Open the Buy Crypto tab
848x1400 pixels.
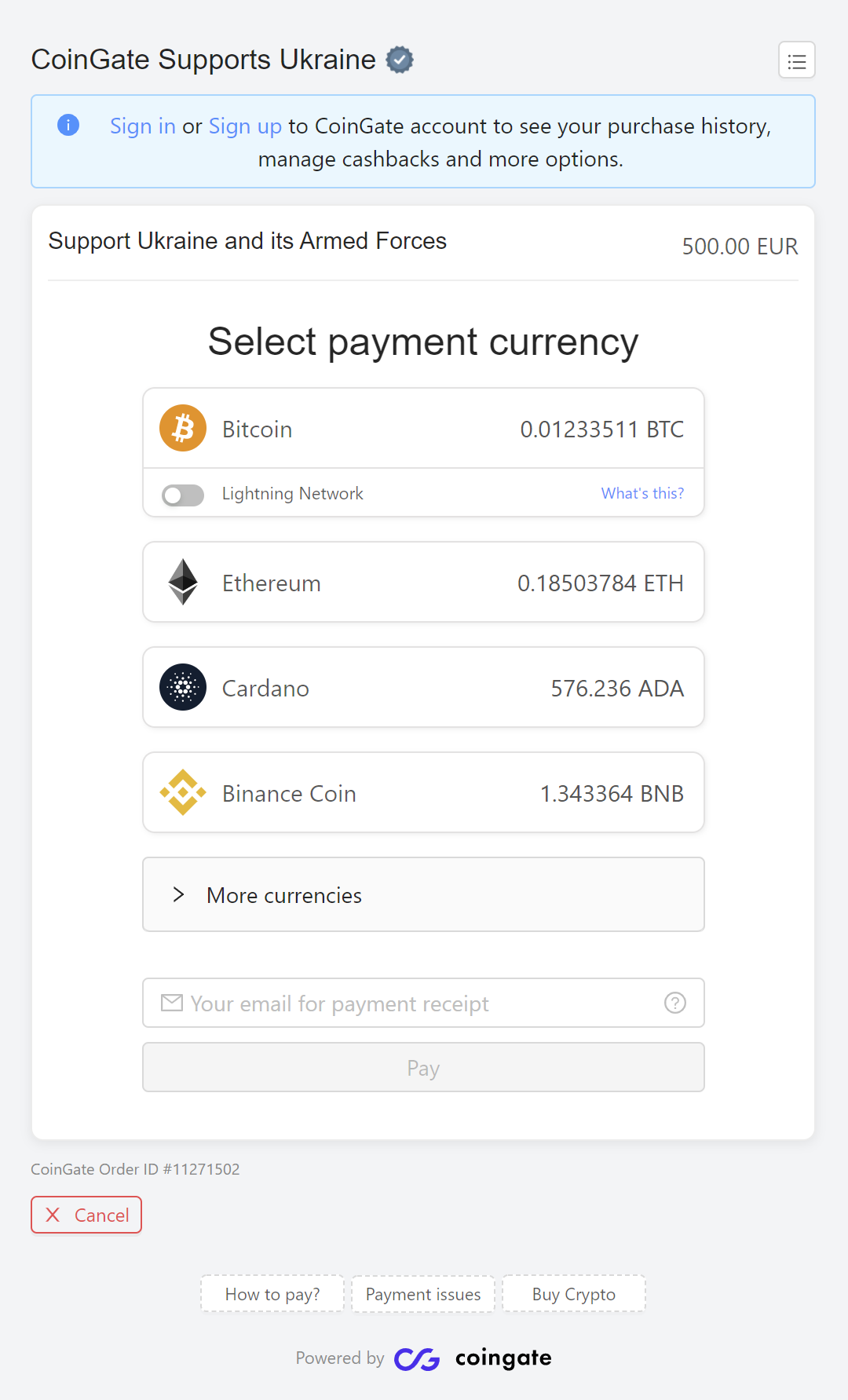[x=574, y=1294]
